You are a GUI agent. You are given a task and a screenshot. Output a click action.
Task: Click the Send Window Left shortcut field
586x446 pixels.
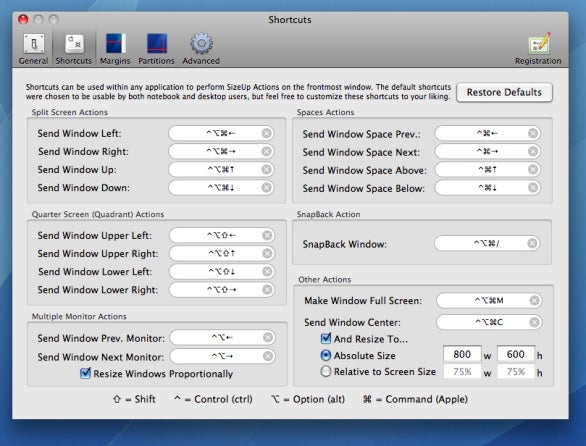click(221, 133)
